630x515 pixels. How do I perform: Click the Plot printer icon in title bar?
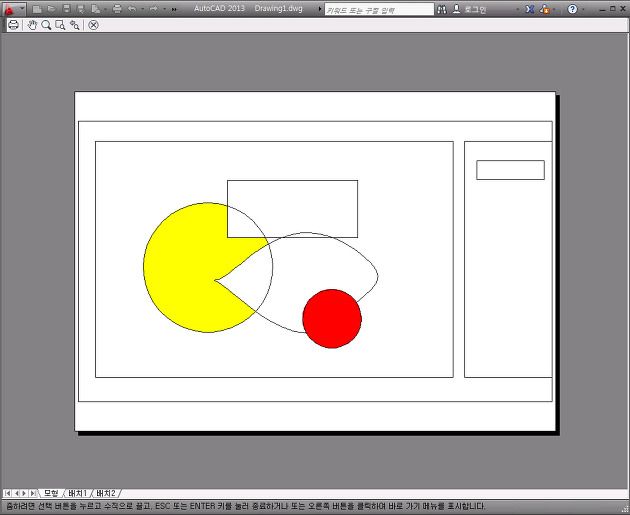[x=117, y=8]
